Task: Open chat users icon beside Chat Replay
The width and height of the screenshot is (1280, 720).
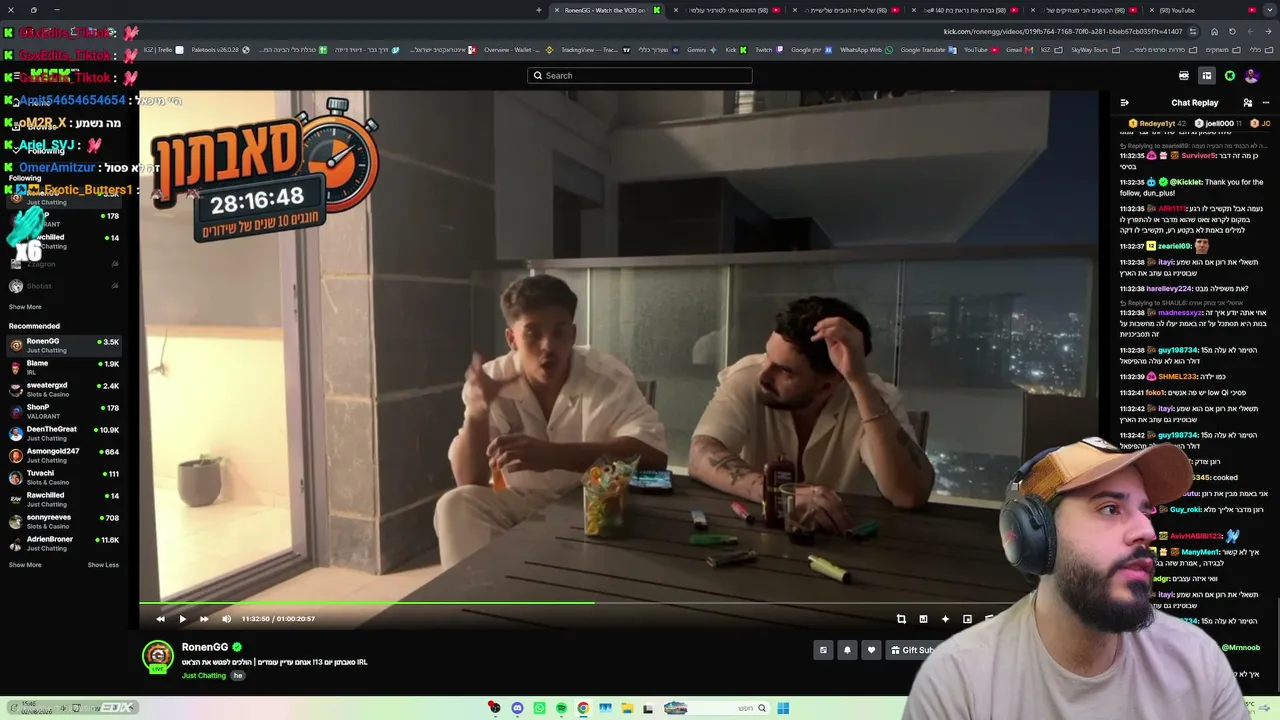Action: click(1247, 102)
